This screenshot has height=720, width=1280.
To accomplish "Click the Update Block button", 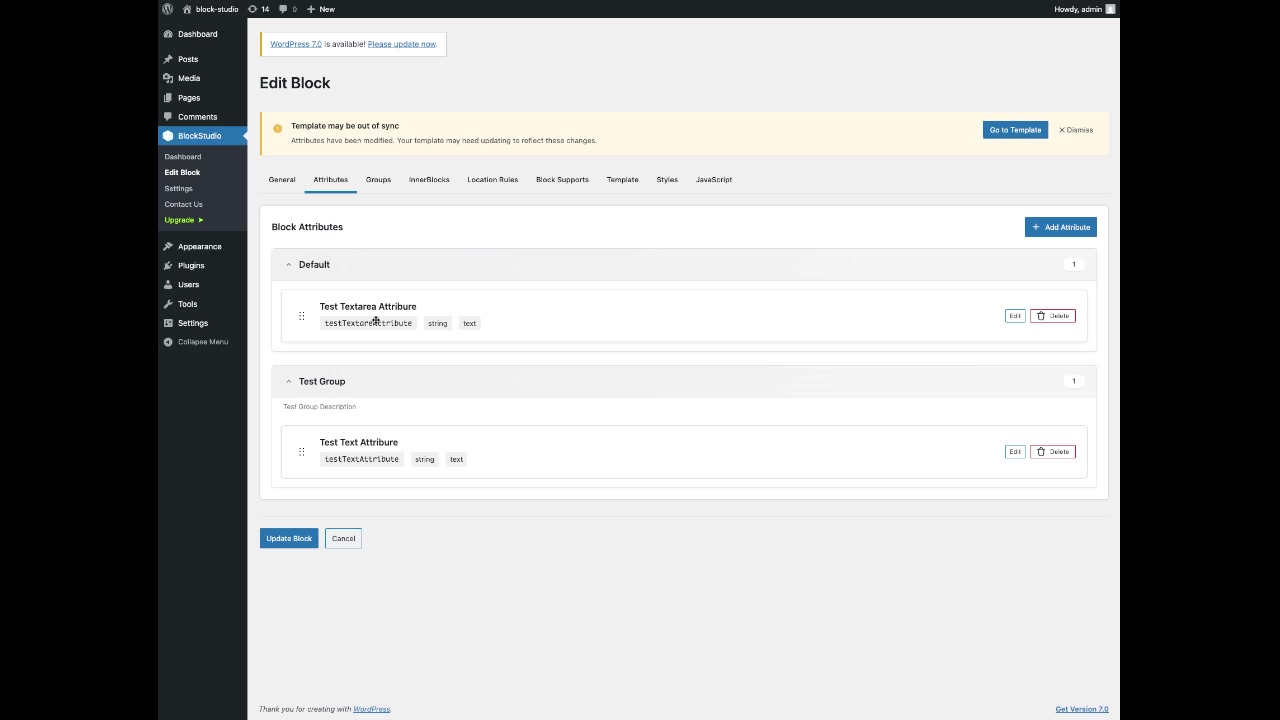I will 289,539.
